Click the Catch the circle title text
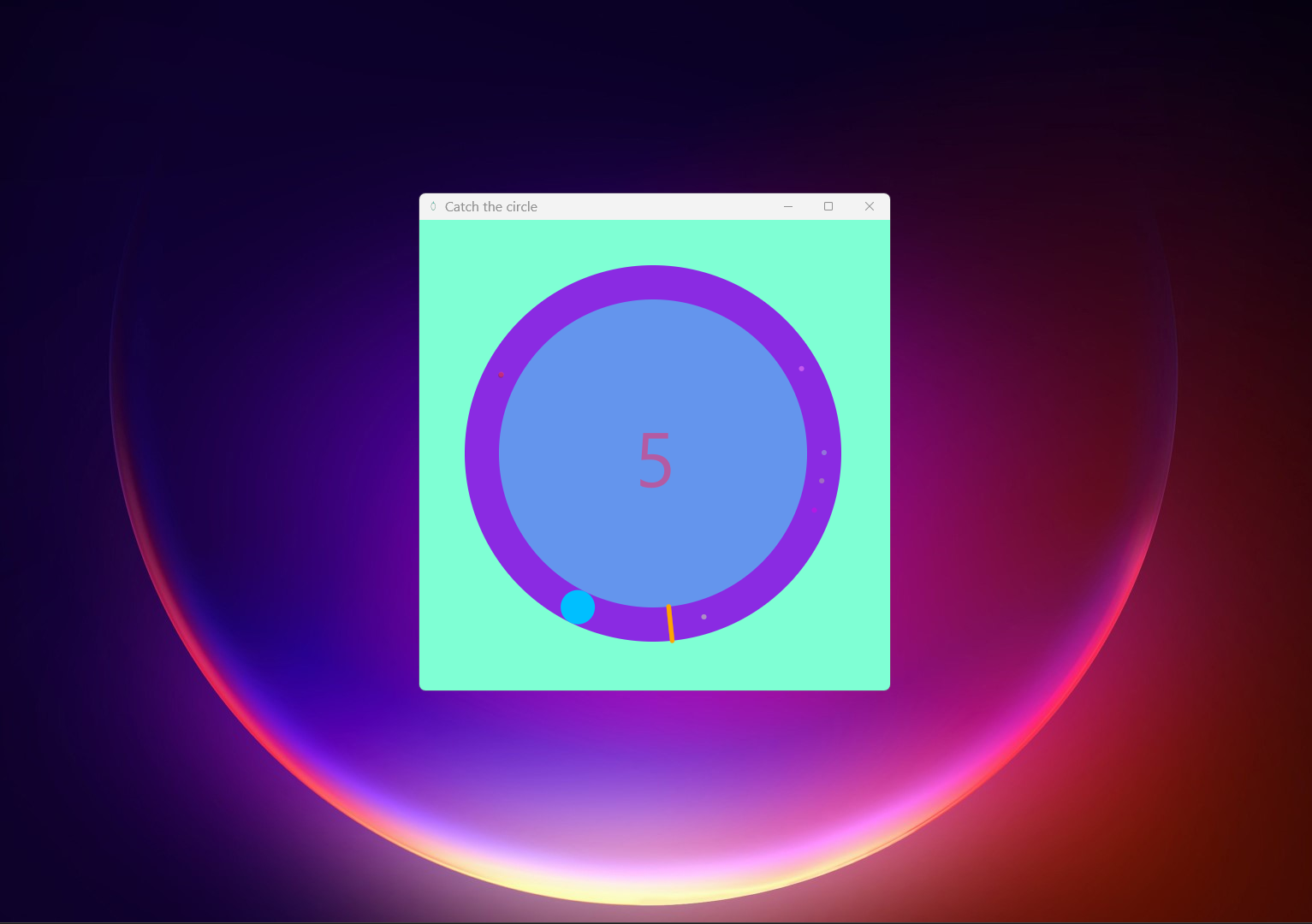The image size is (1312, 924). point(492,206)
